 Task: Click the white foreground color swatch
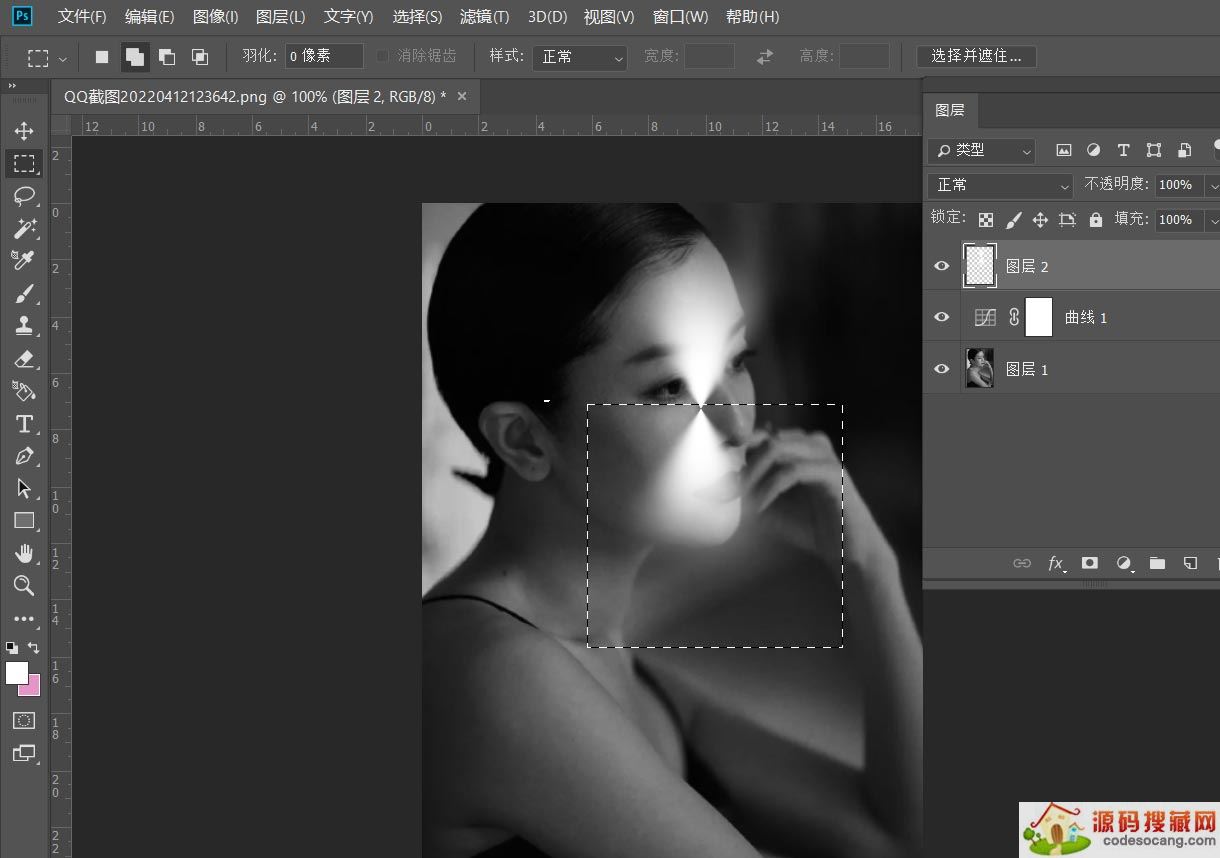16,673
